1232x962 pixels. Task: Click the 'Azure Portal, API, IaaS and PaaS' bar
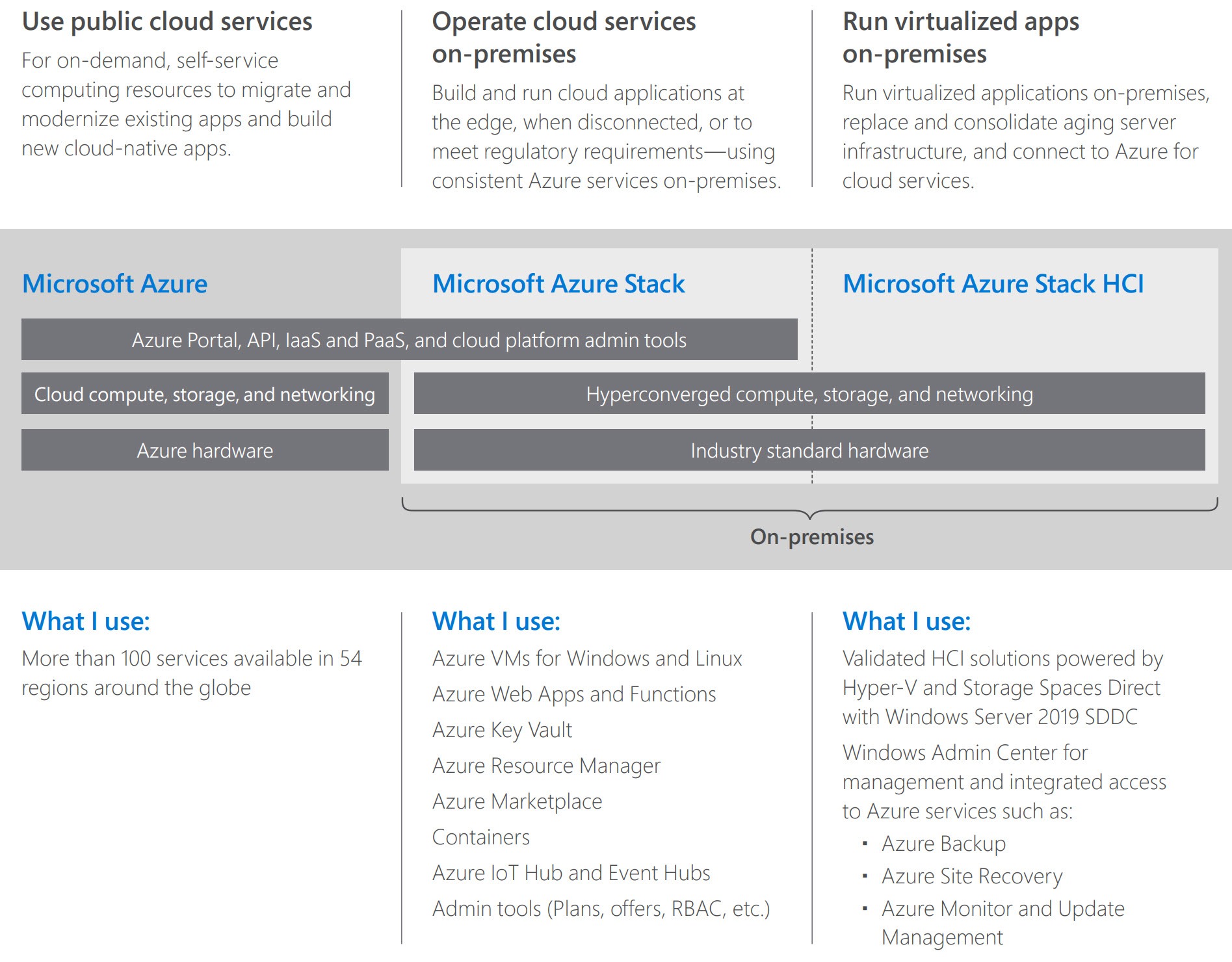point(409,339)
